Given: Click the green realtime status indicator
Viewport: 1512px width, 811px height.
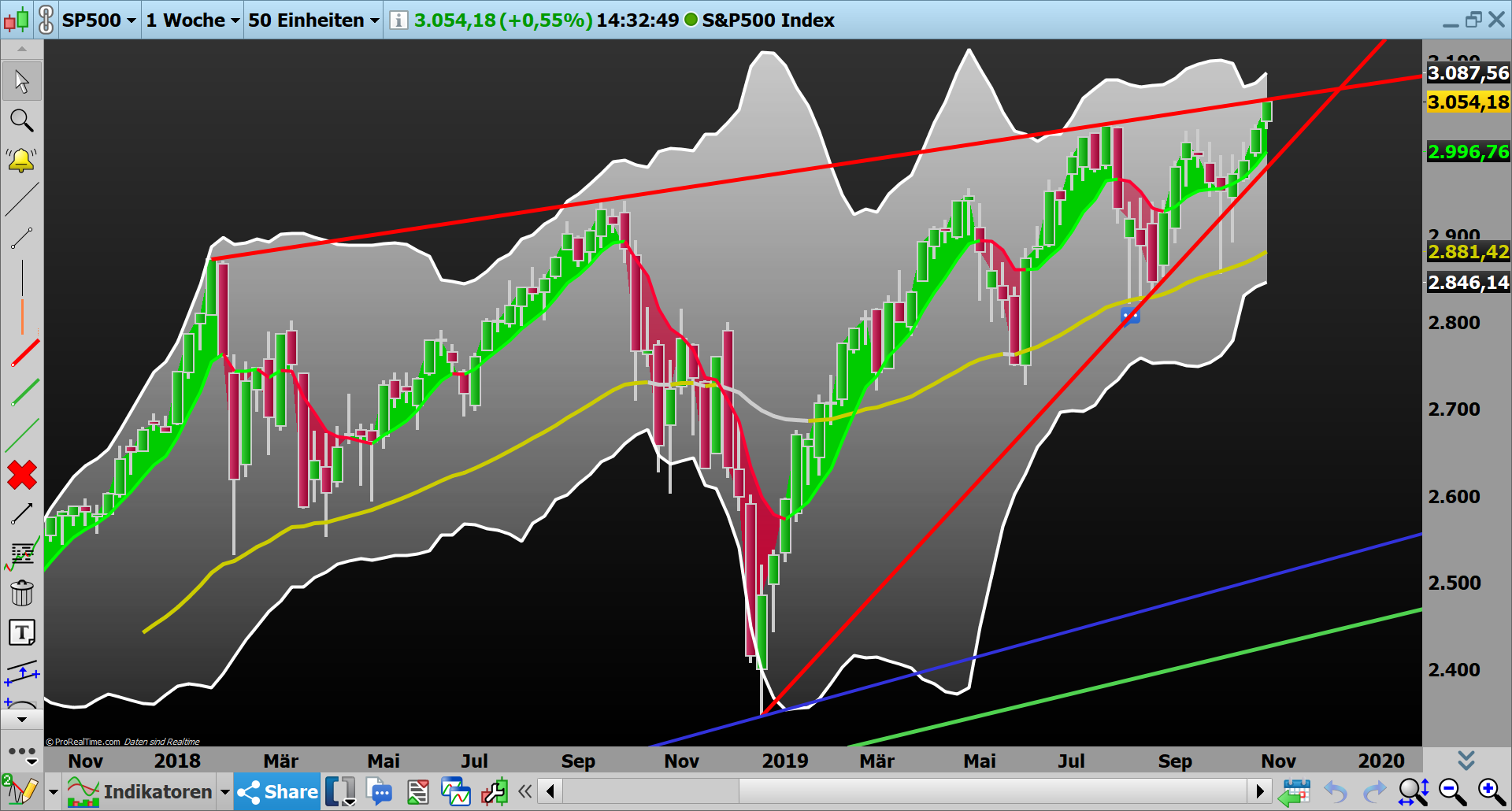Looking at the screenshot, I should click(691, 20).
